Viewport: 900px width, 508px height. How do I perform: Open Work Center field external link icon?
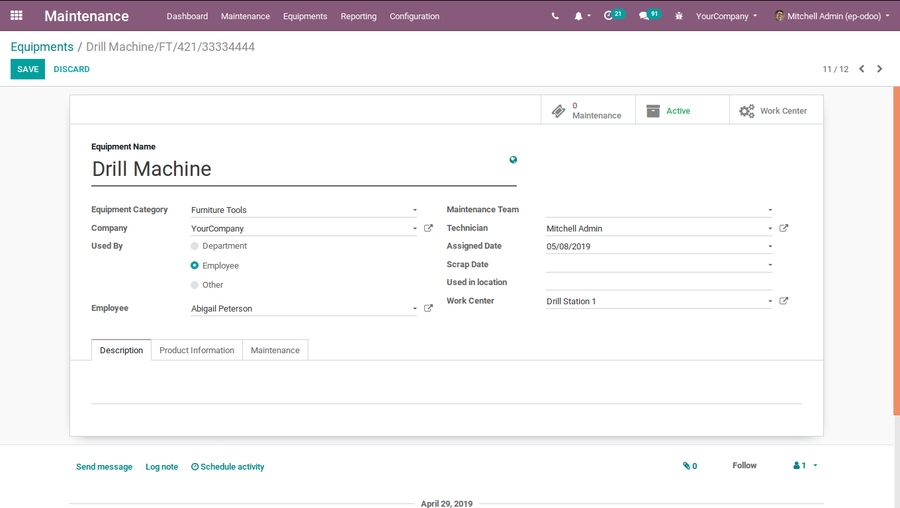[783, 301]
